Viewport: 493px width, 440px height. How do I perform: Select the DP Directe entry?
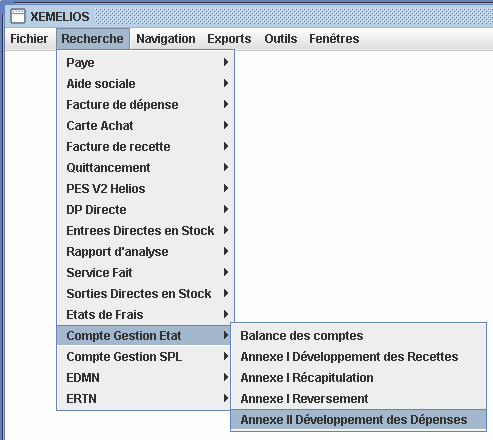pyautogui.click(x=146, y=209)
